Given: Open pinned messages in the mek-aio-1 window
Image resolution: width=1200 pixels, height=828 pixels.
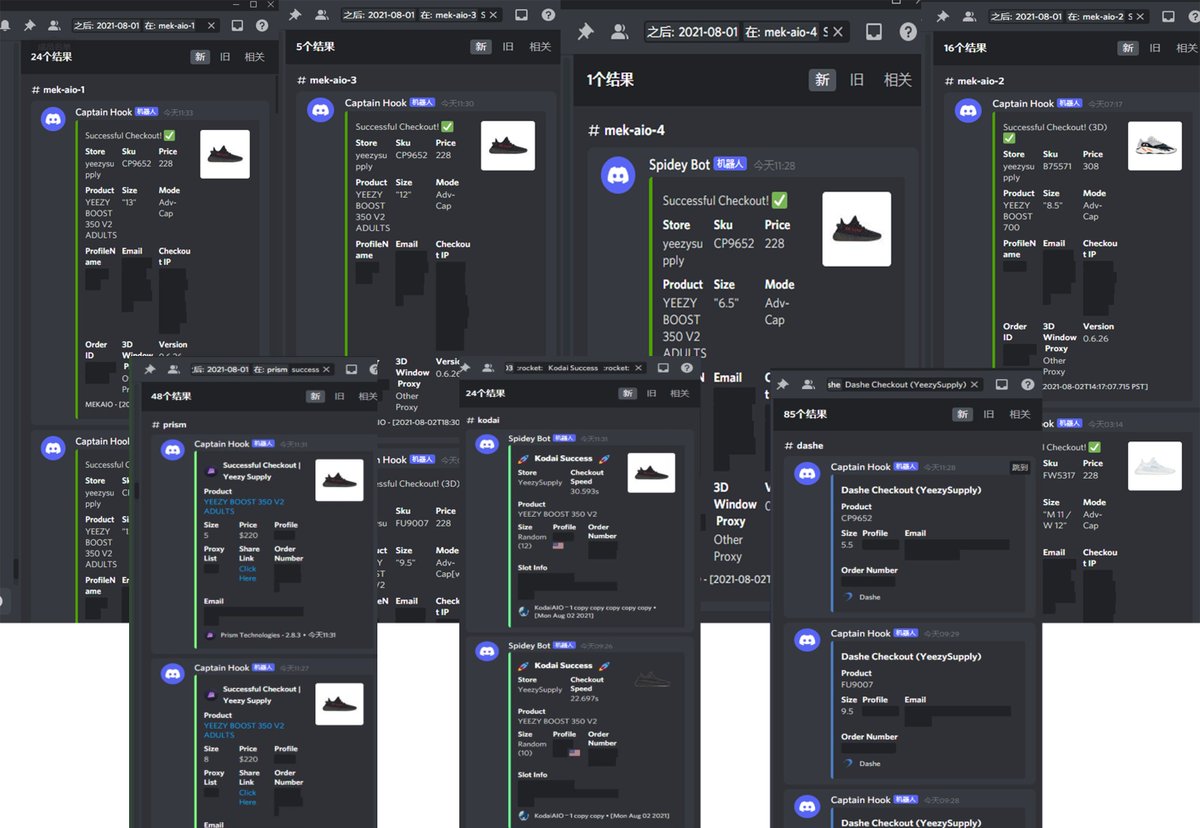Looking at the screenshot, I should (x=30, y=26).
